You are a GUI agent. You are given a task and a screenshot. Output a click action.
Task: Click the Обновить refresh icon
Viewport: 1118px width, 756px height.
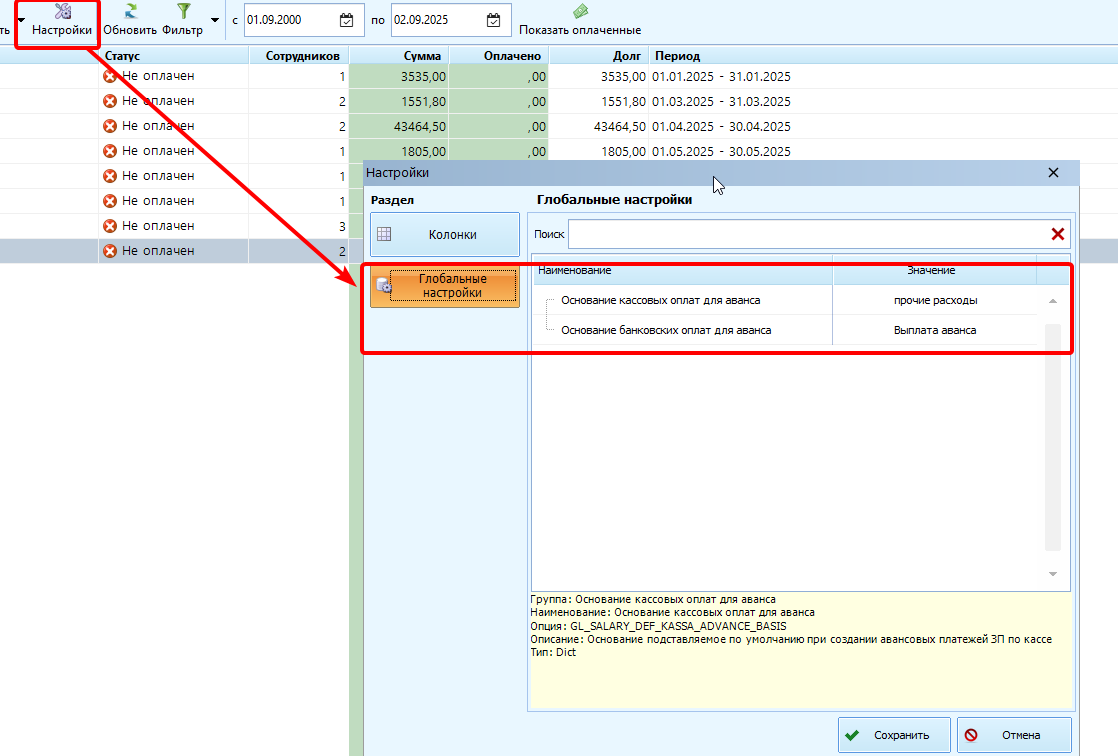pos(130,11)
